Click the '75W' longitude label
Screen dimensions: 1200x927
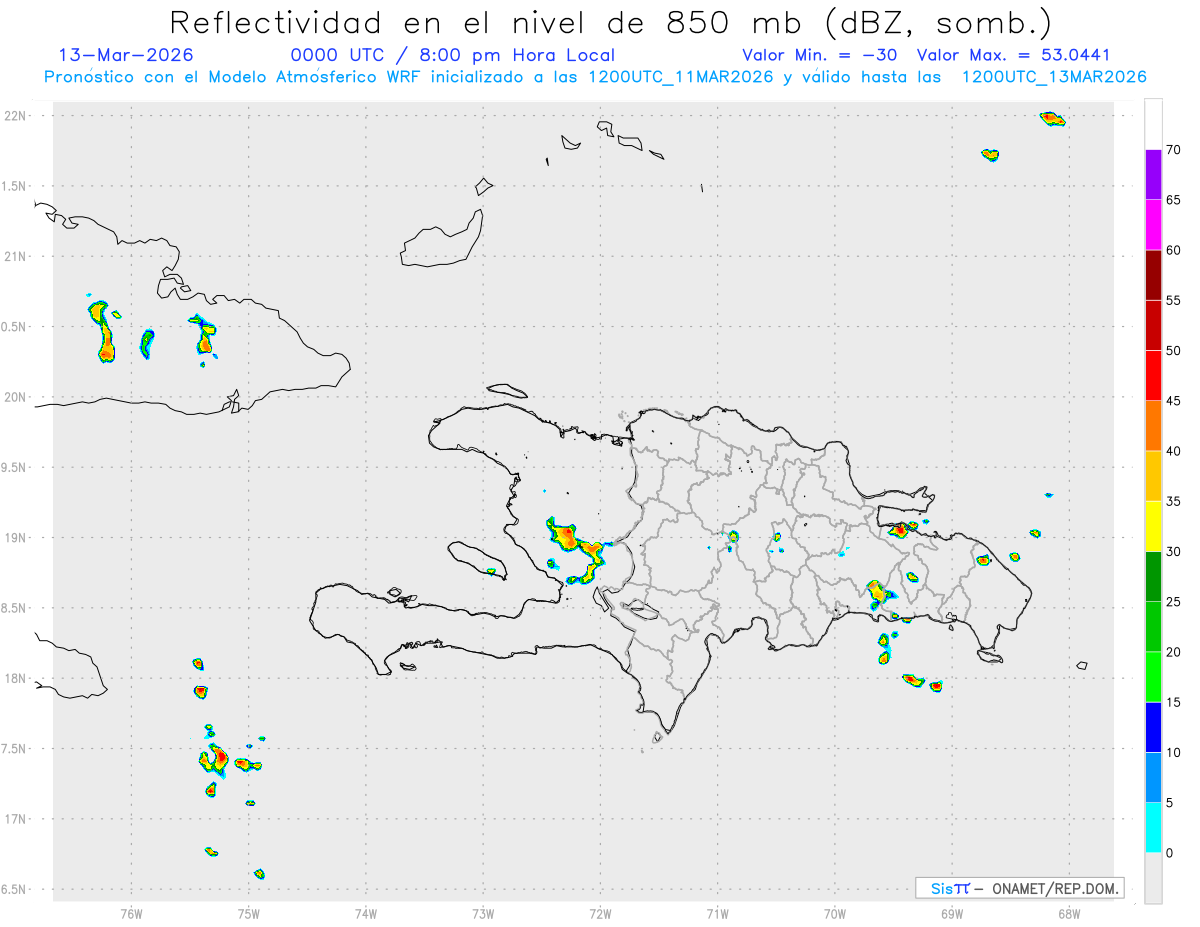pyautogui.click(x=249, y=913)
